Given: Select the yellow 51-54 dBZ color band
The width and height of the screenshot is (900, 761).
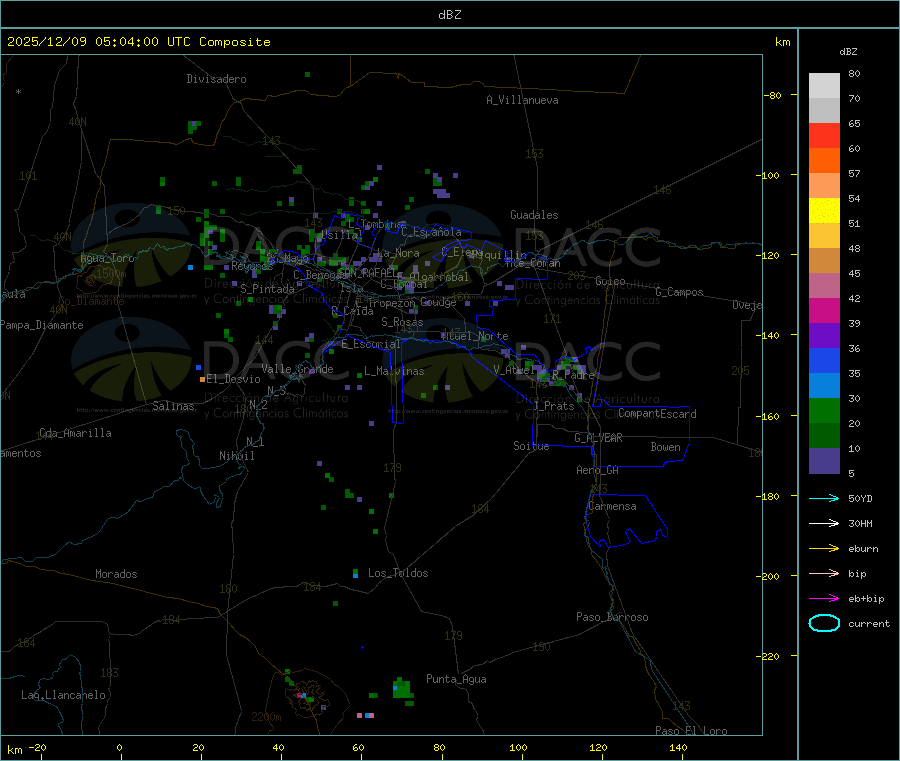Looking at the screenshot, I should 824,211.
